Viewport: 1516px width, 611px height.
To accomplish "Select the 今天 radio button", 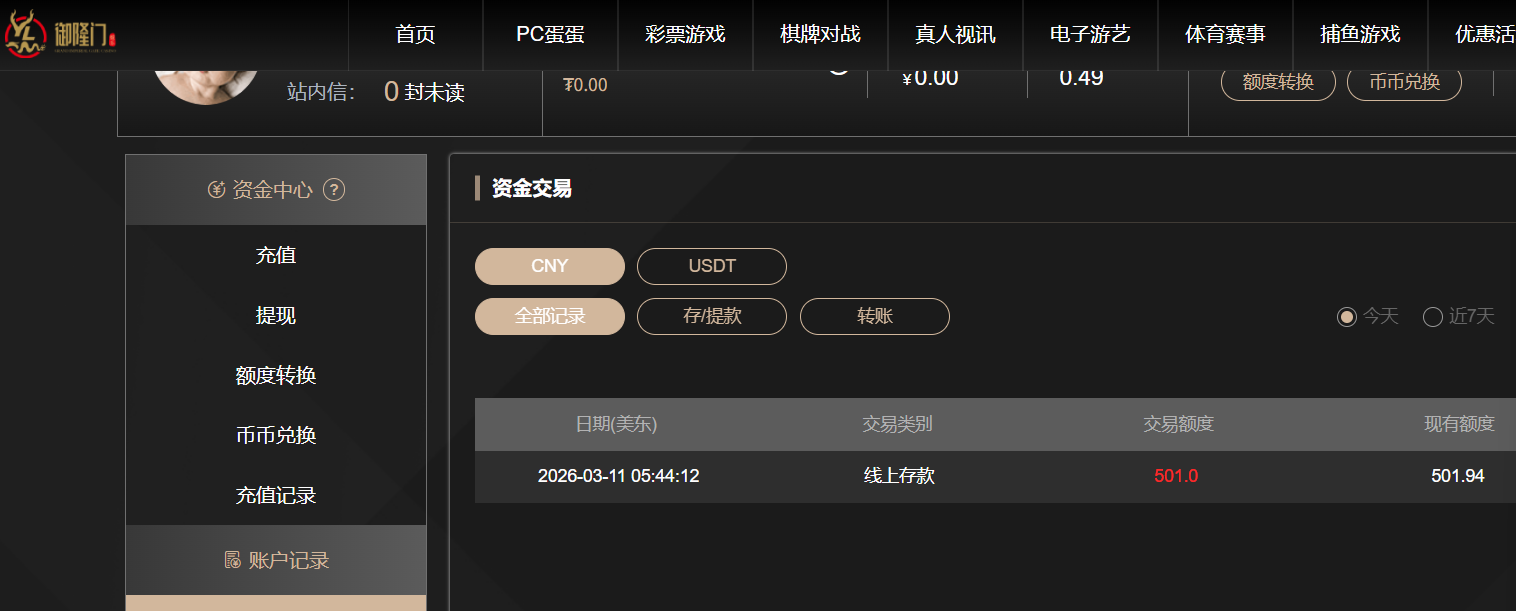I will point(1347,317).
